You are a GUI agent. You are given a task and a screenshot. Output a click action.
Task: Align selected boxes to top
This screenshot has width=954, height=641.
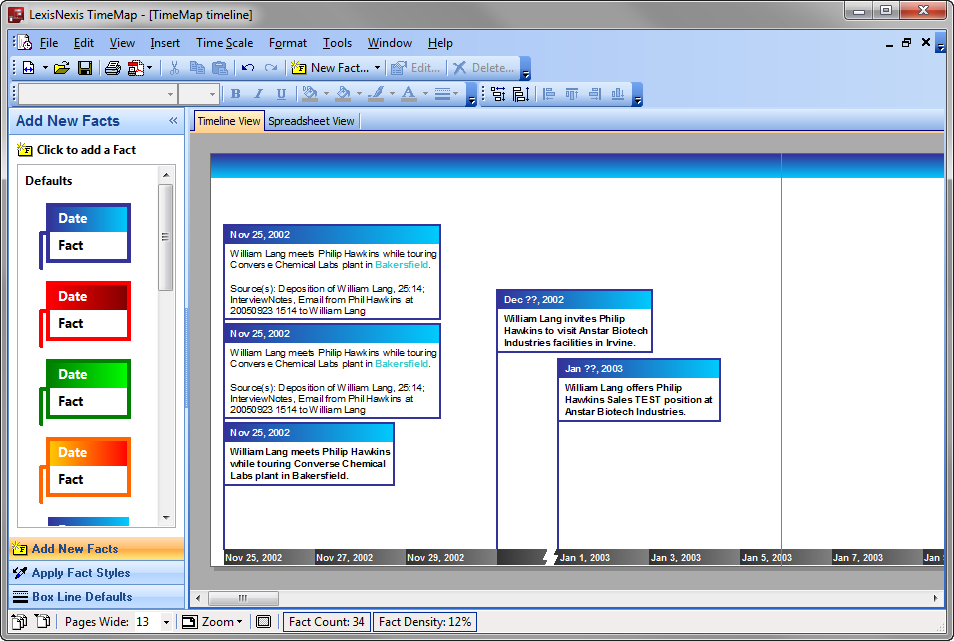[572, 94]
